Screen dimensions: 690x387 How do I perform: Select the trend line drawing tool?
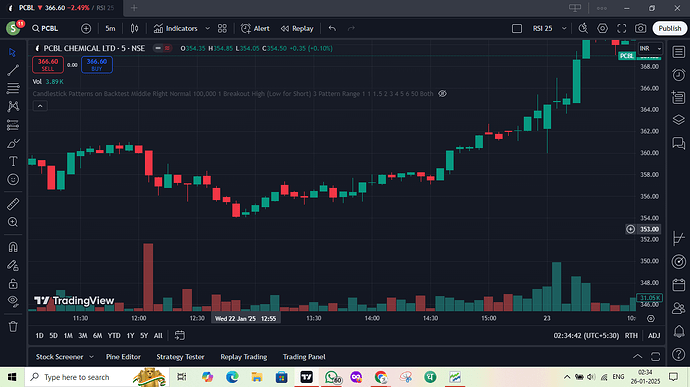point(13,70)
